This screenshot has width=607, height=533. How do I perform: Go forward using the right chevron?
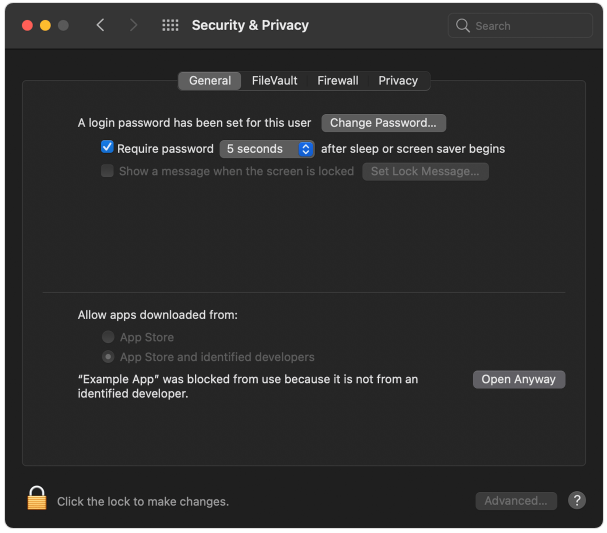click(x=133, y=25)
